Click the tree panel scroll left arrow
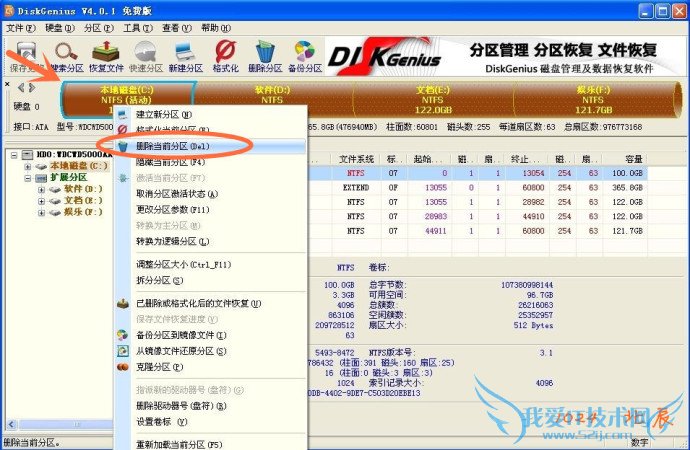690x450 pixels. click(x=12, y=424)
